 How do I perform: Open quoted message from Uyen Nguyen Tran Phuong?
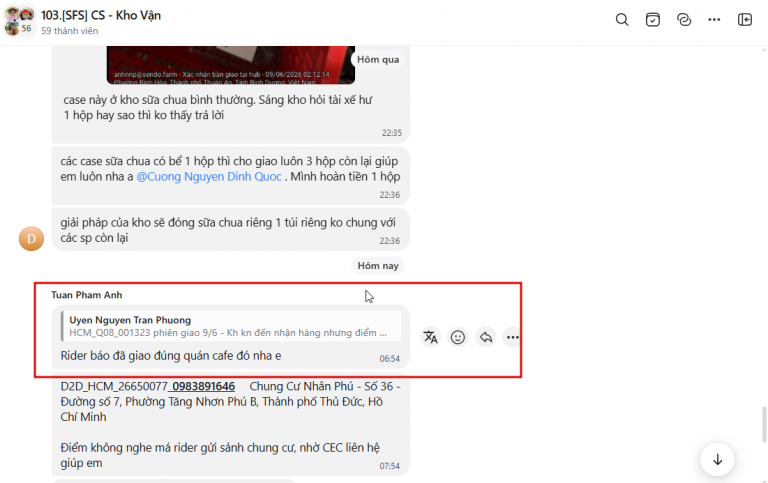click(231, 326)
